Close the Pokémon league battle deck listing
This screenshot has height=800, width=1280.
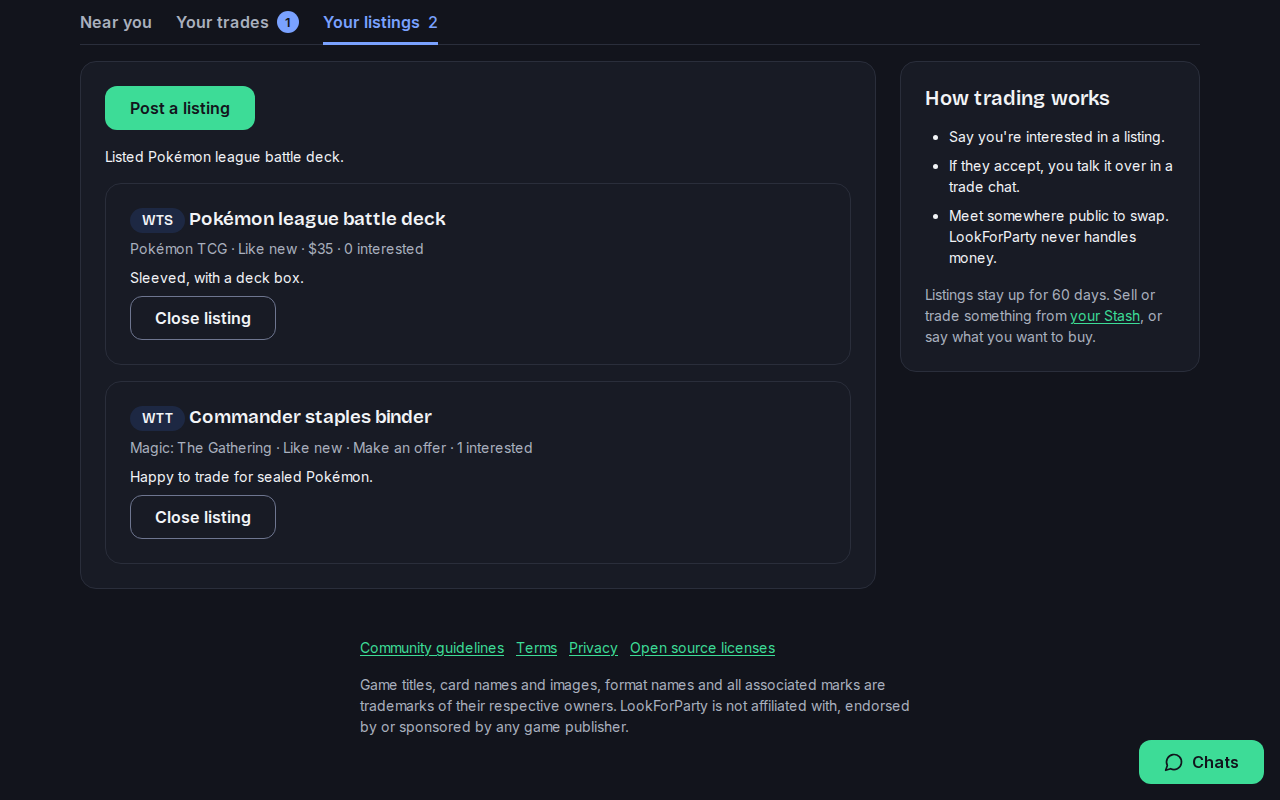203,318
